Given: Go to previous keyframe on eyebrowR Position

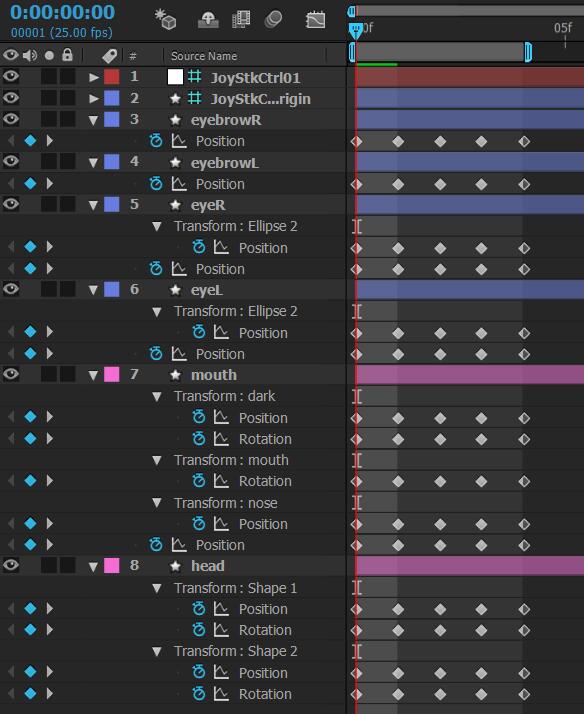Looking at the screenshot, I should (x=11, y=141).
